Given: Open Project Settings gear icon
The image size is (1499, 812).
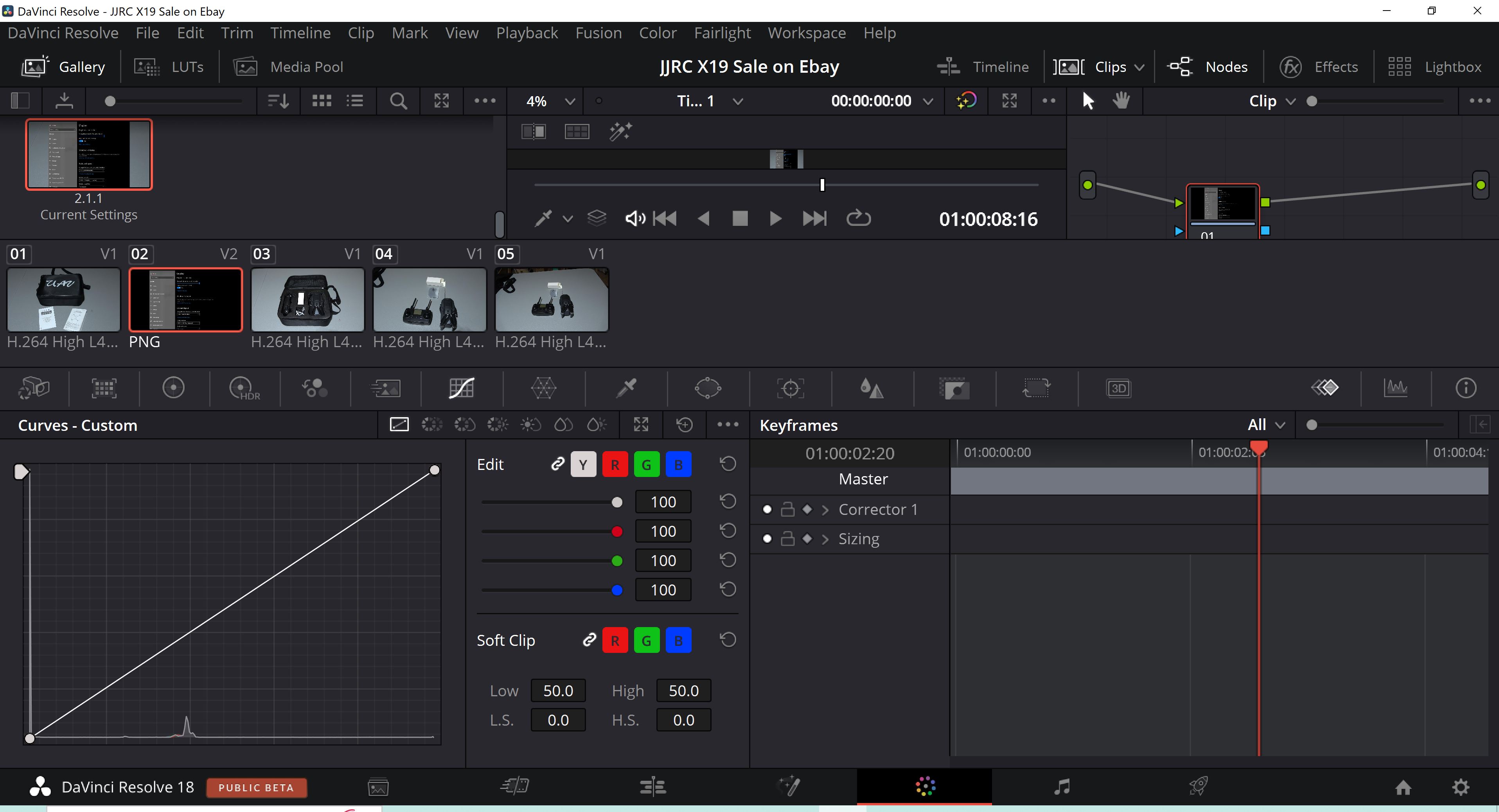Looking at the screenshot, I should 1461,787.
